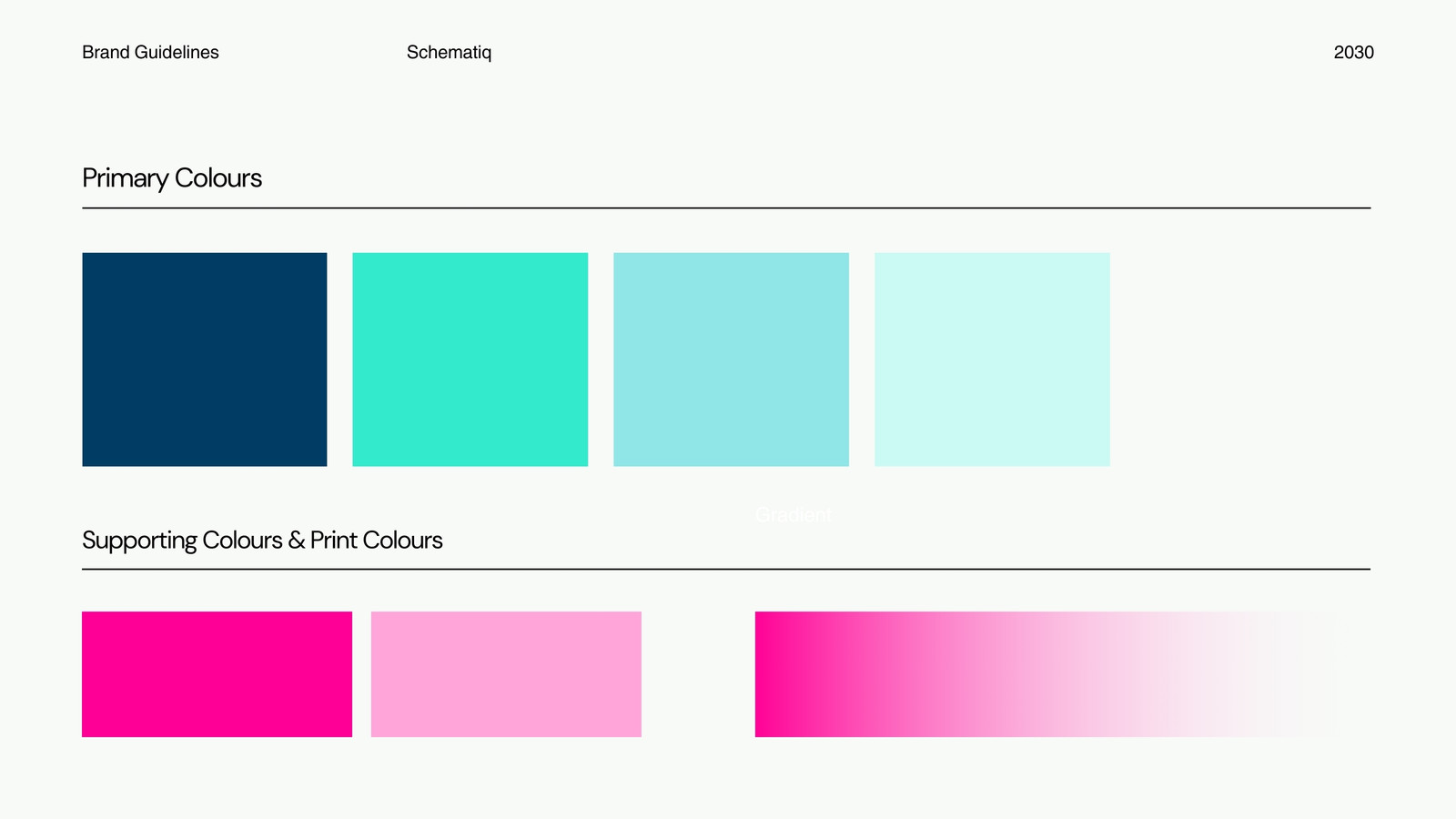This screenshot has height=819, width=1456.
Task: Click the ampersand in Supporting Colours heading
Action: coord(297,541)
